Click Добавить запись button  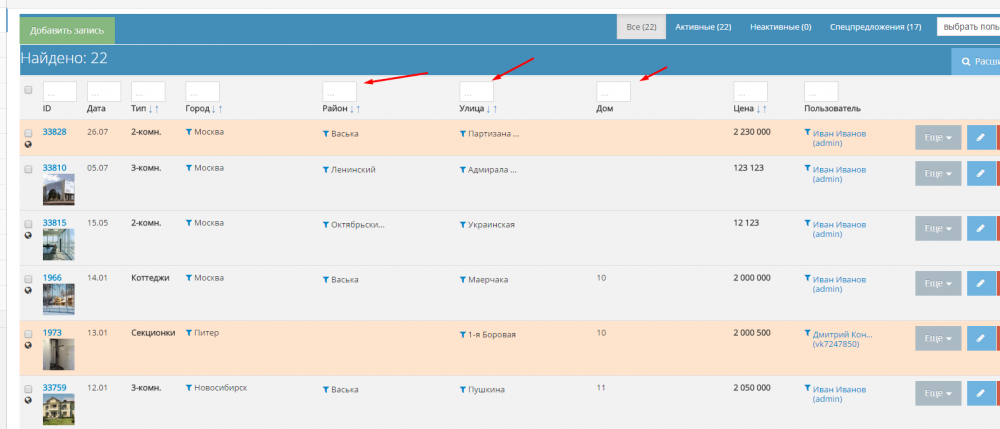[68, 31]
